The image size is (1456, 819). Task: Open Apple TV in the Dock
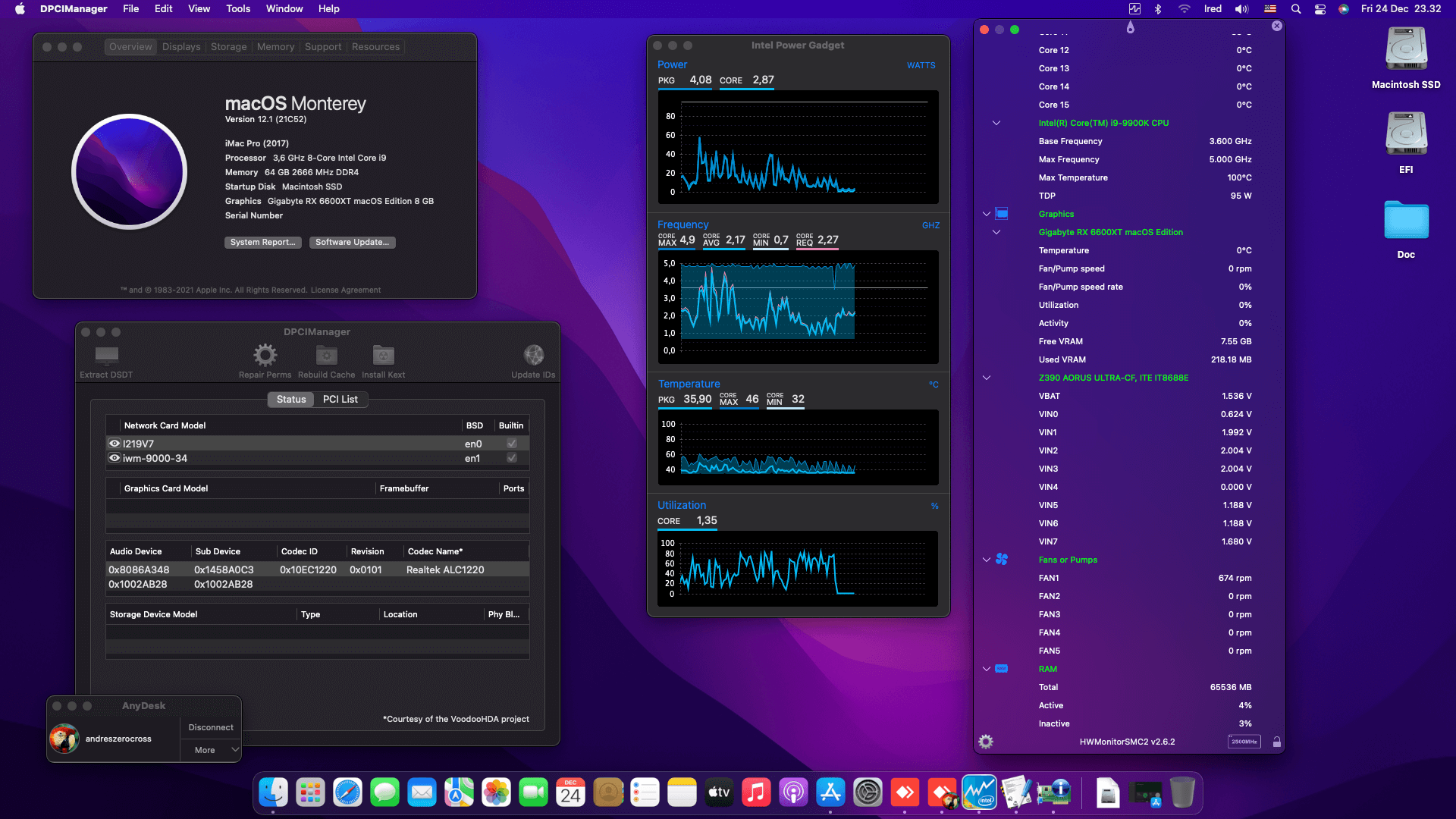coord(719,793)
